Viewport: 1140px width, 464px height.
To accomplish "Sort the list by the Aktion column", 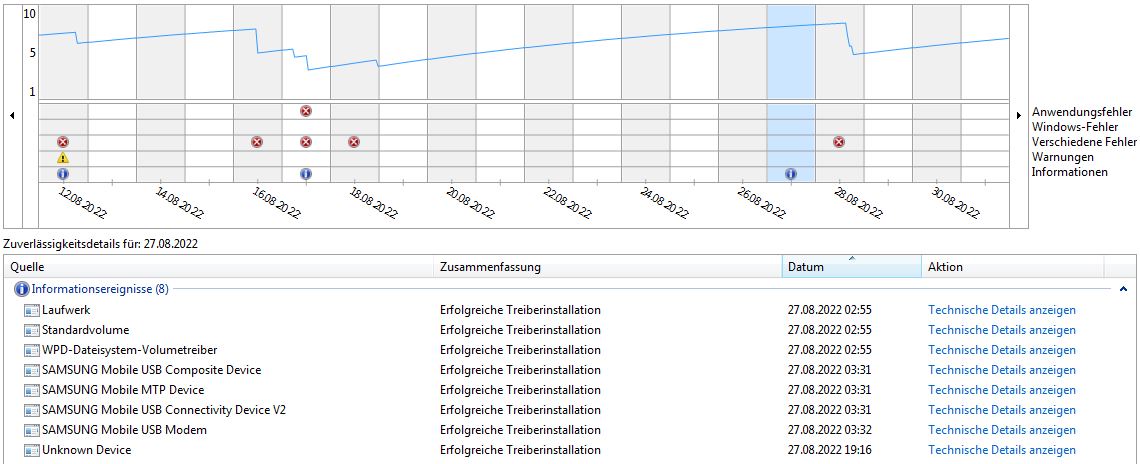I will click(1013, 267).
